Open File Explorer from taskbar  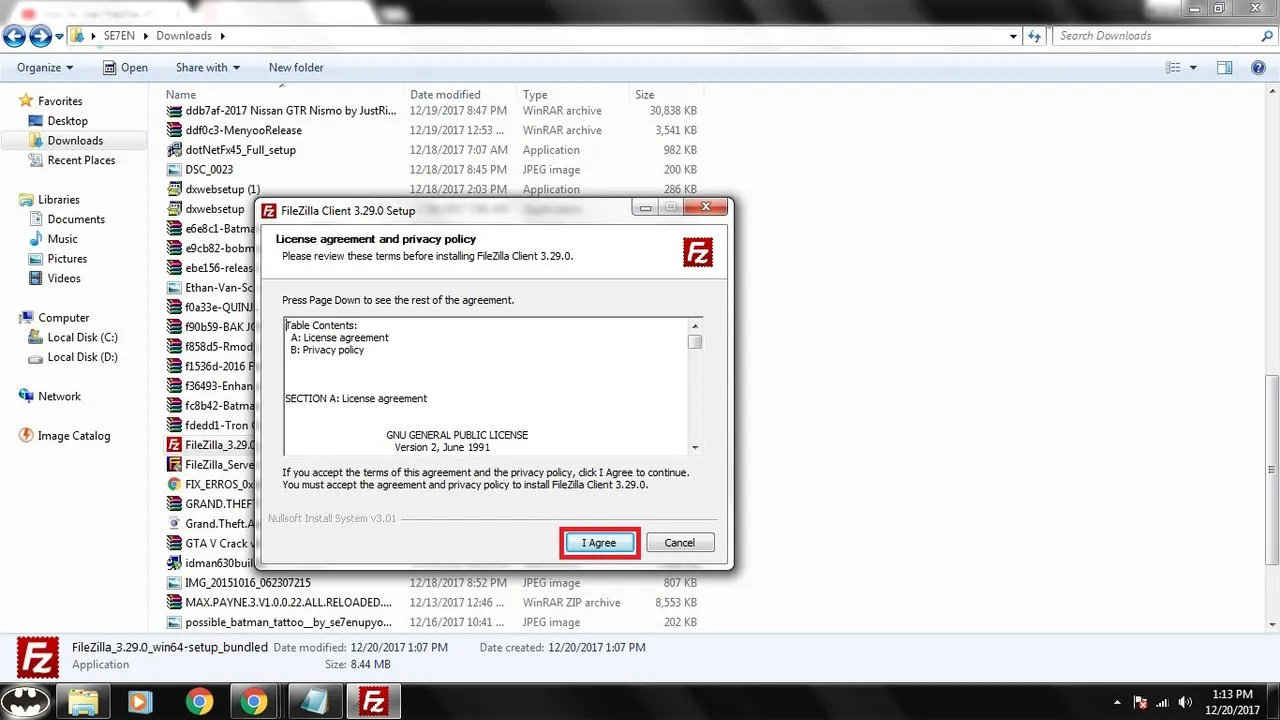pyautogui.click(x=83, y=701)
